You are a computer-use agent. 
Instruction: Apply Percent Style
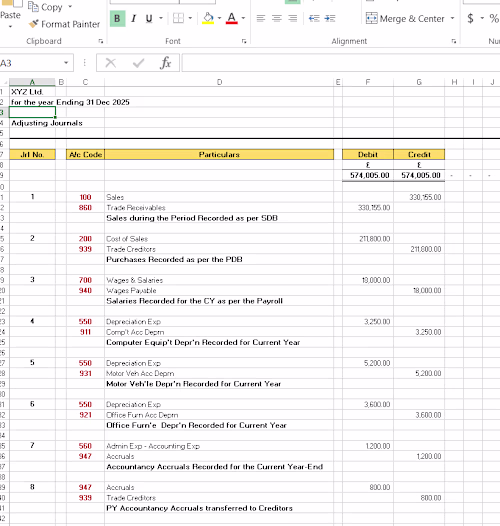[494, 18]
